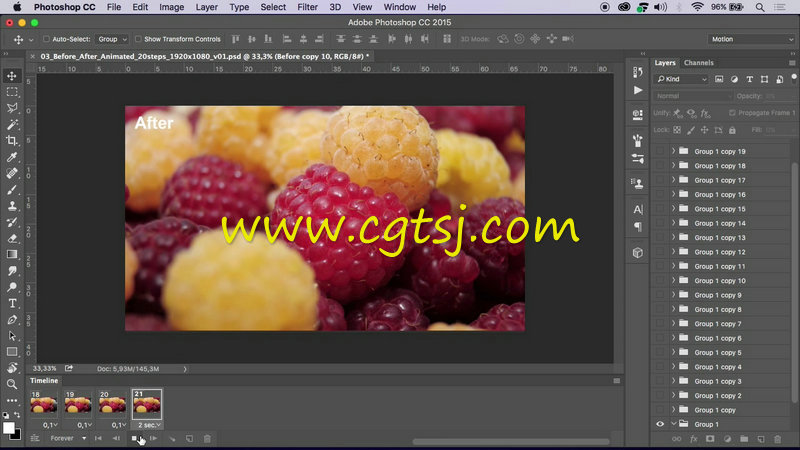Image resolution: width=800 pixels, height=450 pixels.
Task: Open the layer Kind filter dropdown
Action: click(x=682, y=79)
